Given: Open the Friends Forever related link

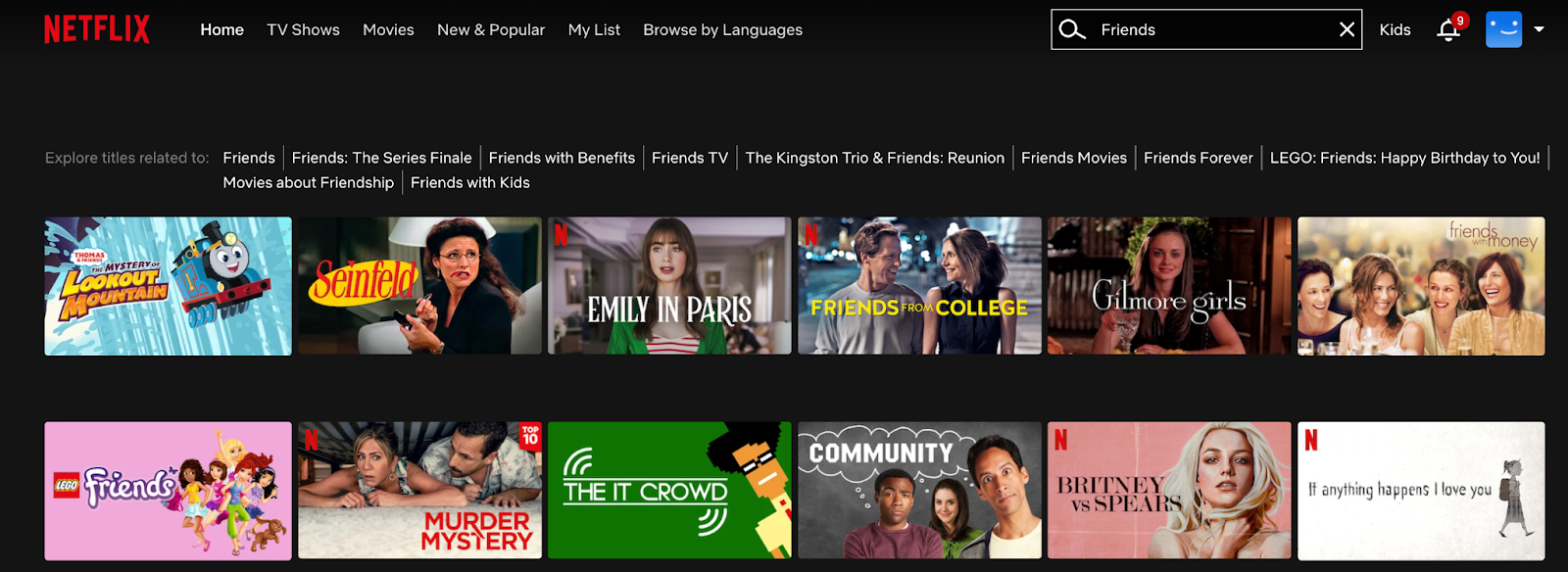Looking at the screenshot, I should (1199, 158).
